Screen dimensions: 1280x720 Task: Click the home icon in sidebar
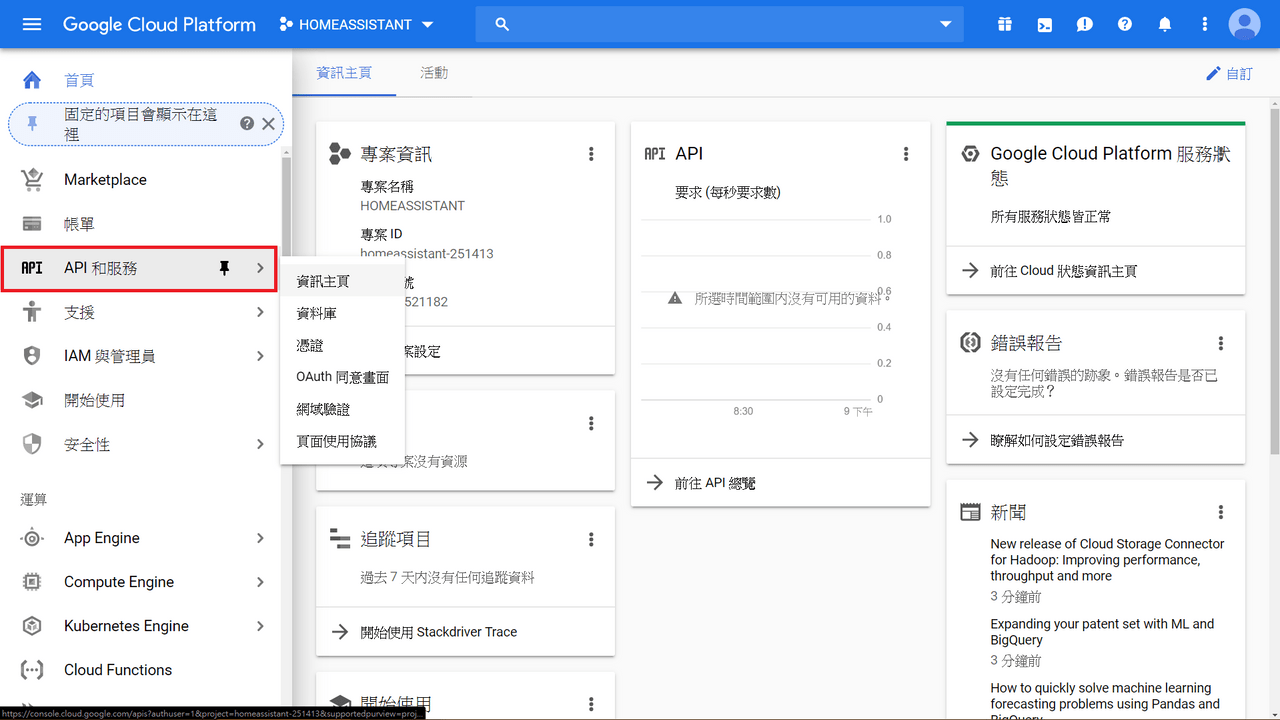32,80
